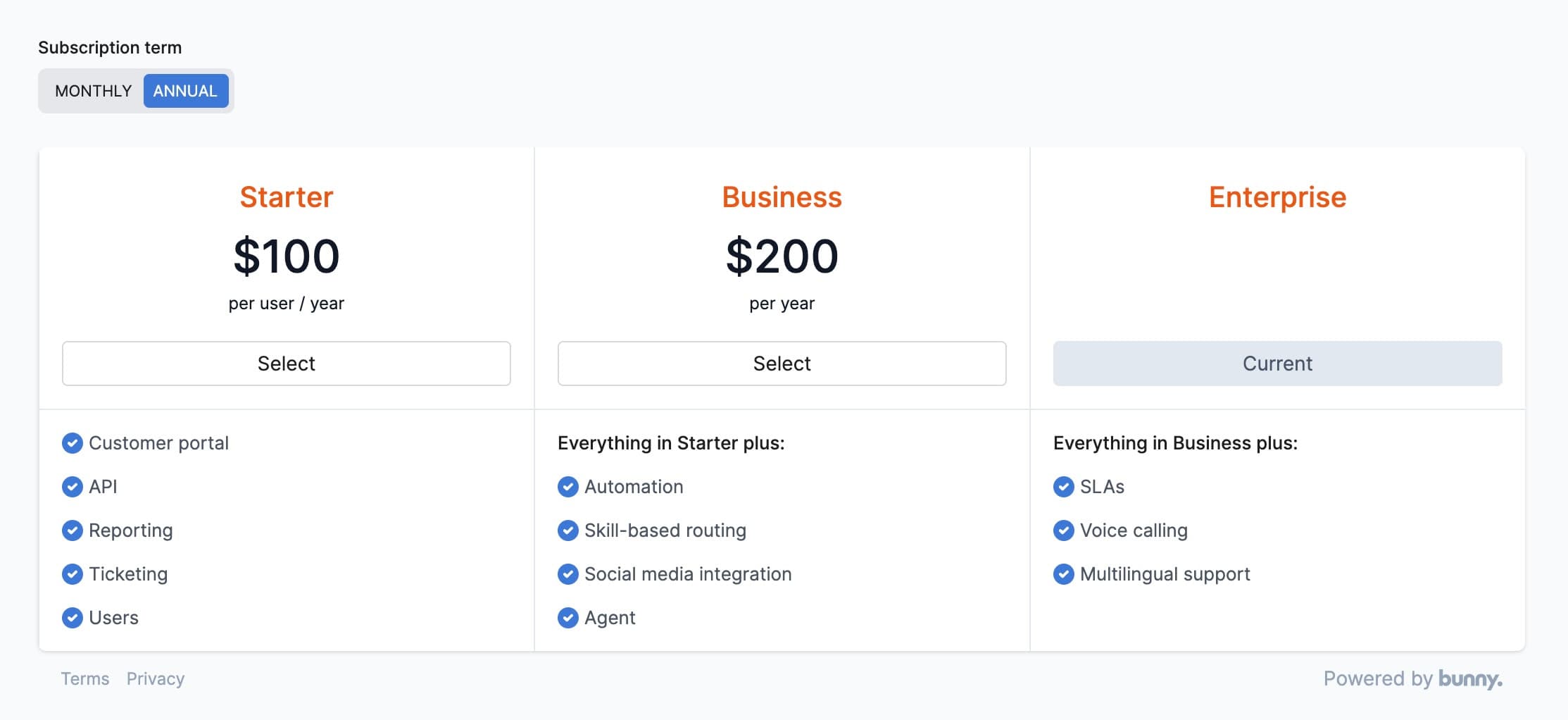Click the checkmark icon beside Multilingual support
1568x720 pixels.
[1064, 574]
